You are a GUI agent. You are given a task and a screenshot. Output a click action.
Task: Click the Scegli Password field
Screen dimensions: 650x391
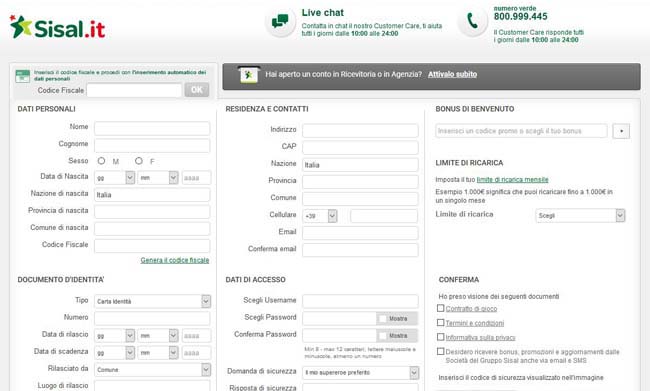pyautogui.click(x=340, y=318)
